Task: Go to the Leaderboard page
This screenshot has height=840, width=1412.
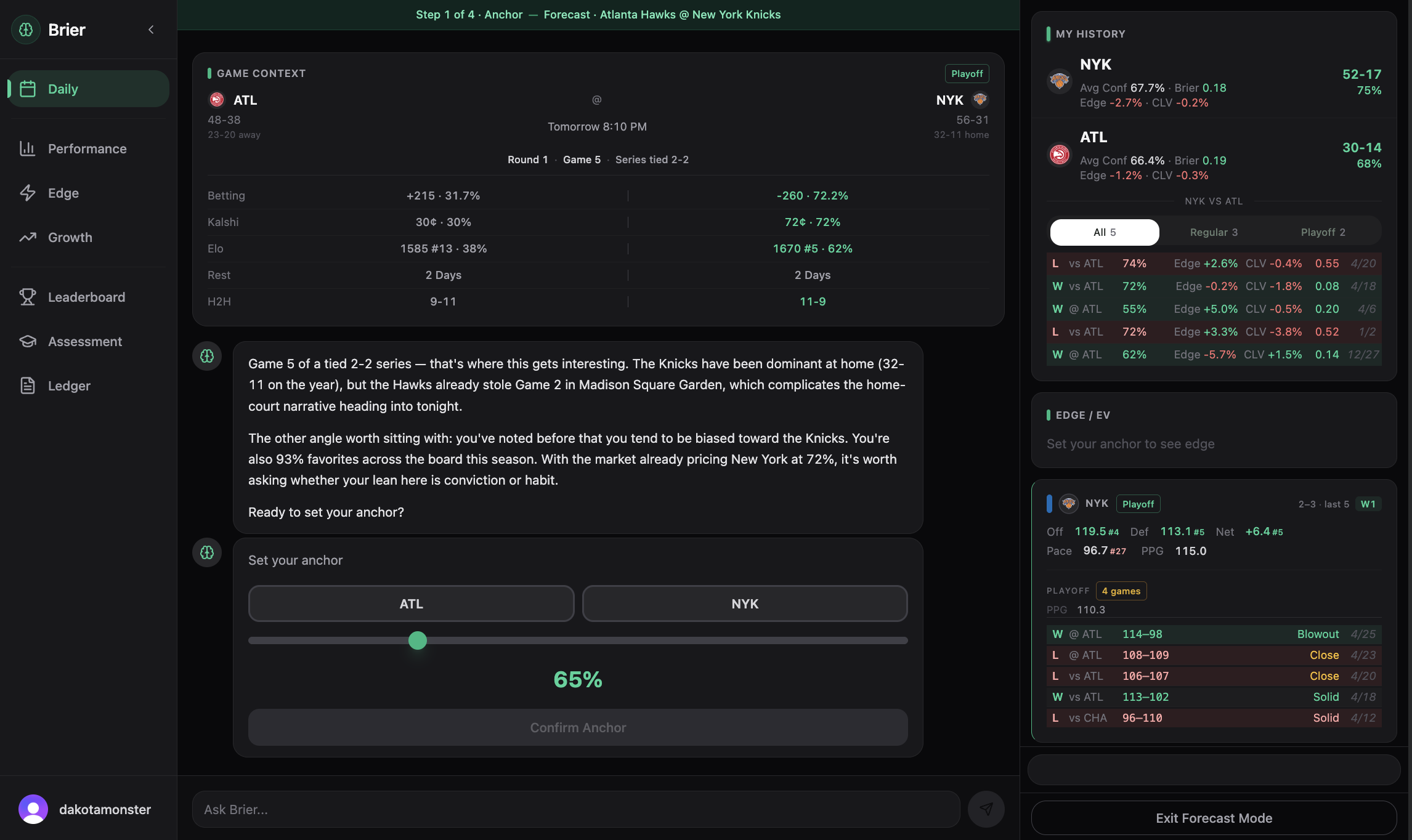Action: coord(88,297)
